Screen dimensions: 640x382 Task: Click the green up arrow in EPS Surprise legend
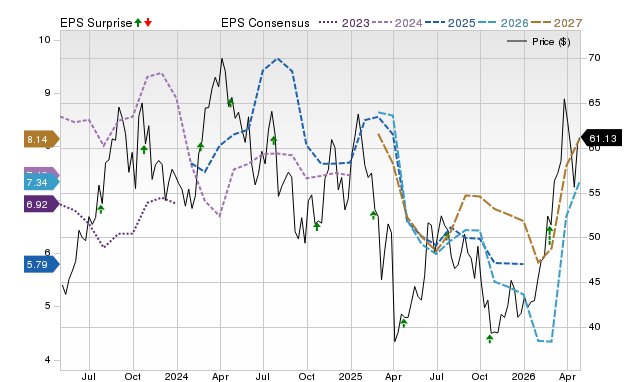(x=138, y=22)
